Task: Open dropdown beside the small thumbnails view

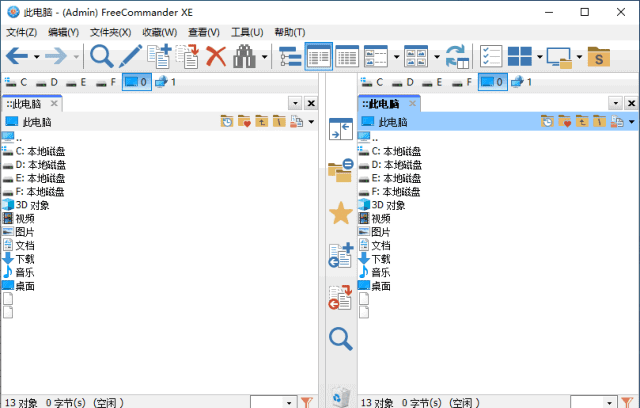Action: tap(396, 57)
